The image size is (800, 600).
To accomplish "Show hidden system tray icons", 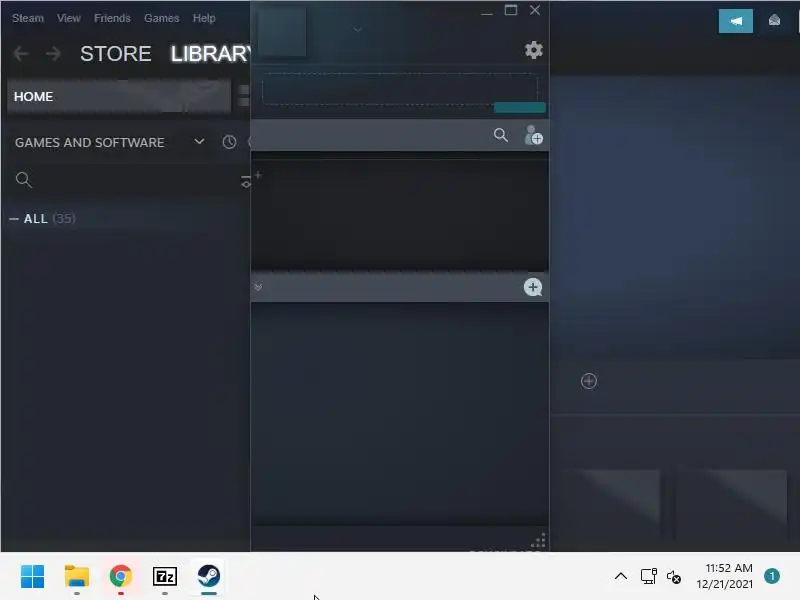I will (621, 577).
